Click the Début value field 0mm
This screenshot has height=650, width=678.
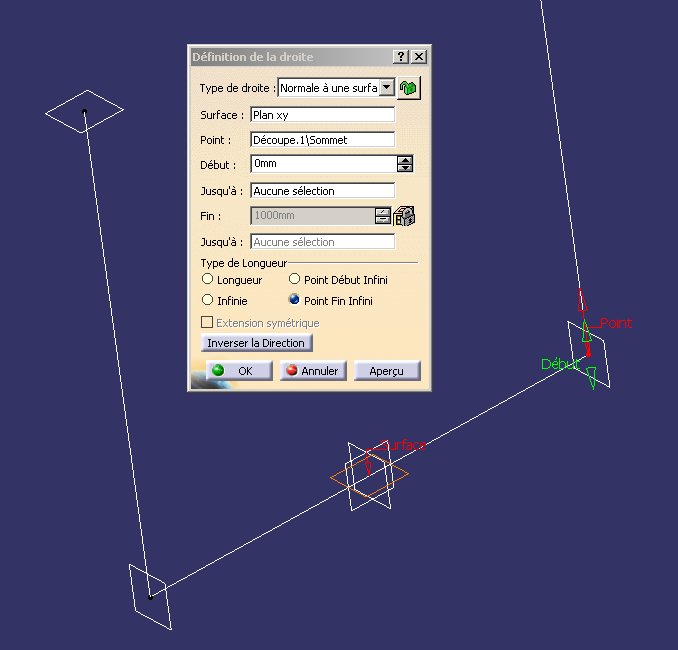tap(323, 163)
